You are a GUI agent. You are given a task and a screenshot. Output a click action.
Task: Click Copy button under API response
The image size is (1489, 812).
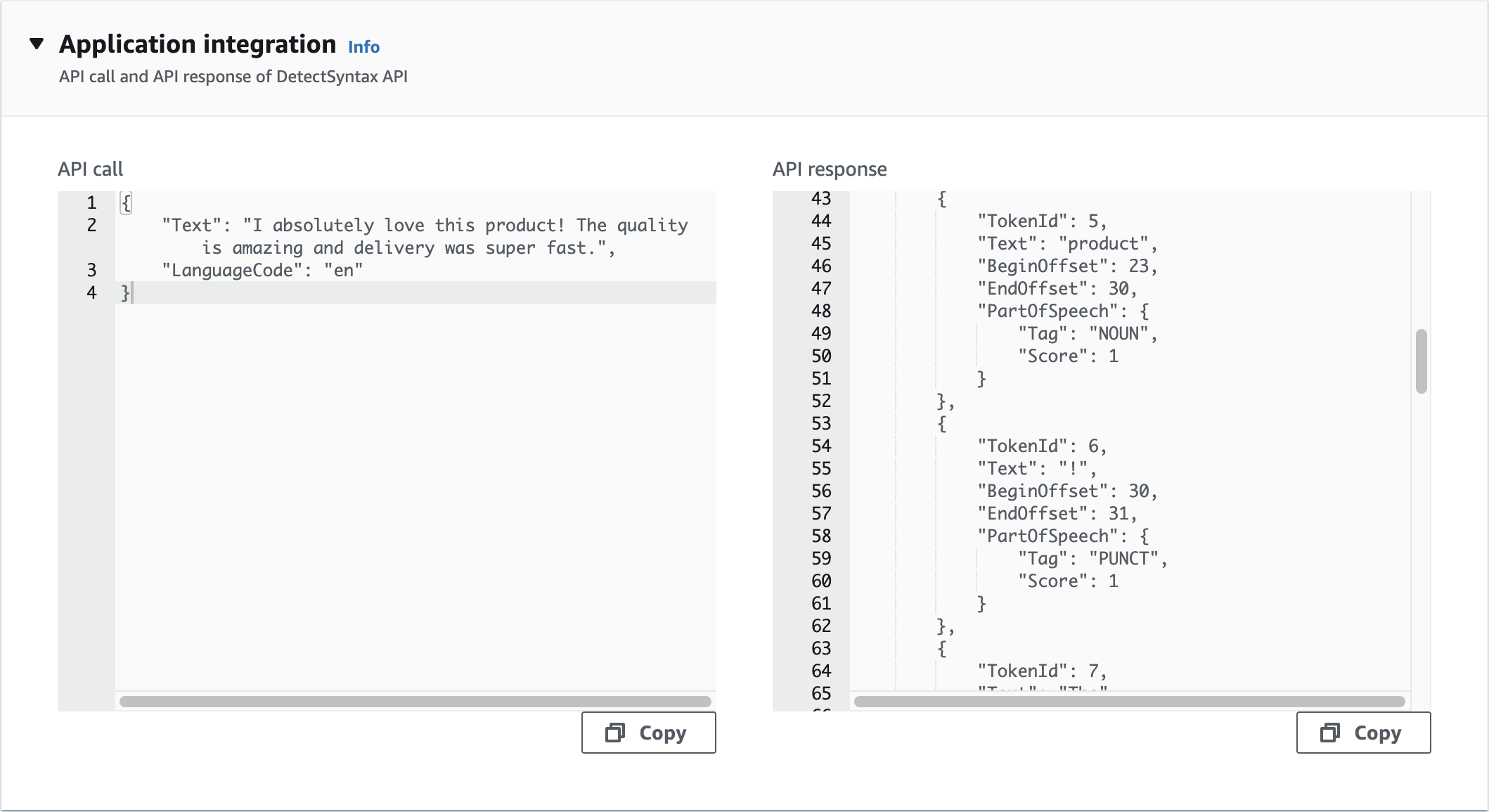[x=1363, y=733]
